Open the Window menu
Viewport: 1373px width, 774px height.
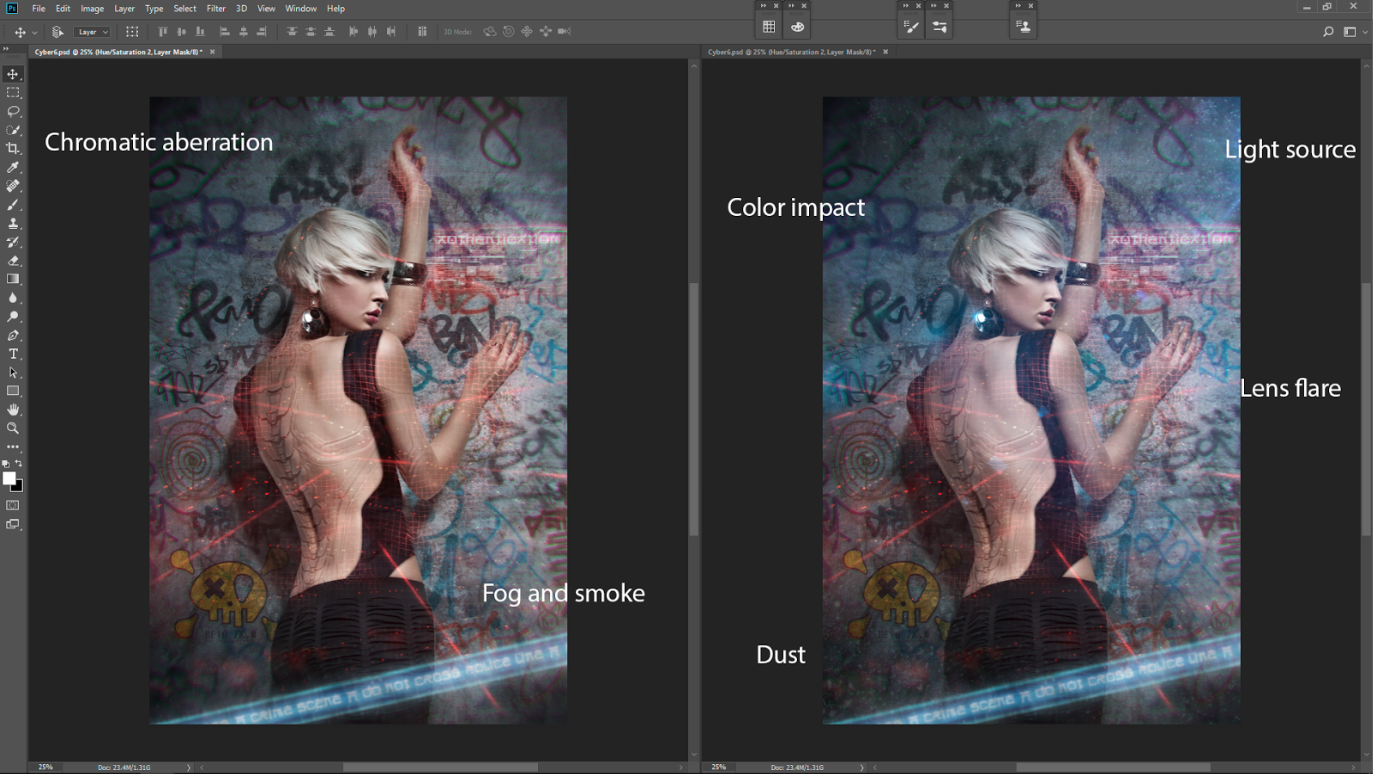click(301, 8)
